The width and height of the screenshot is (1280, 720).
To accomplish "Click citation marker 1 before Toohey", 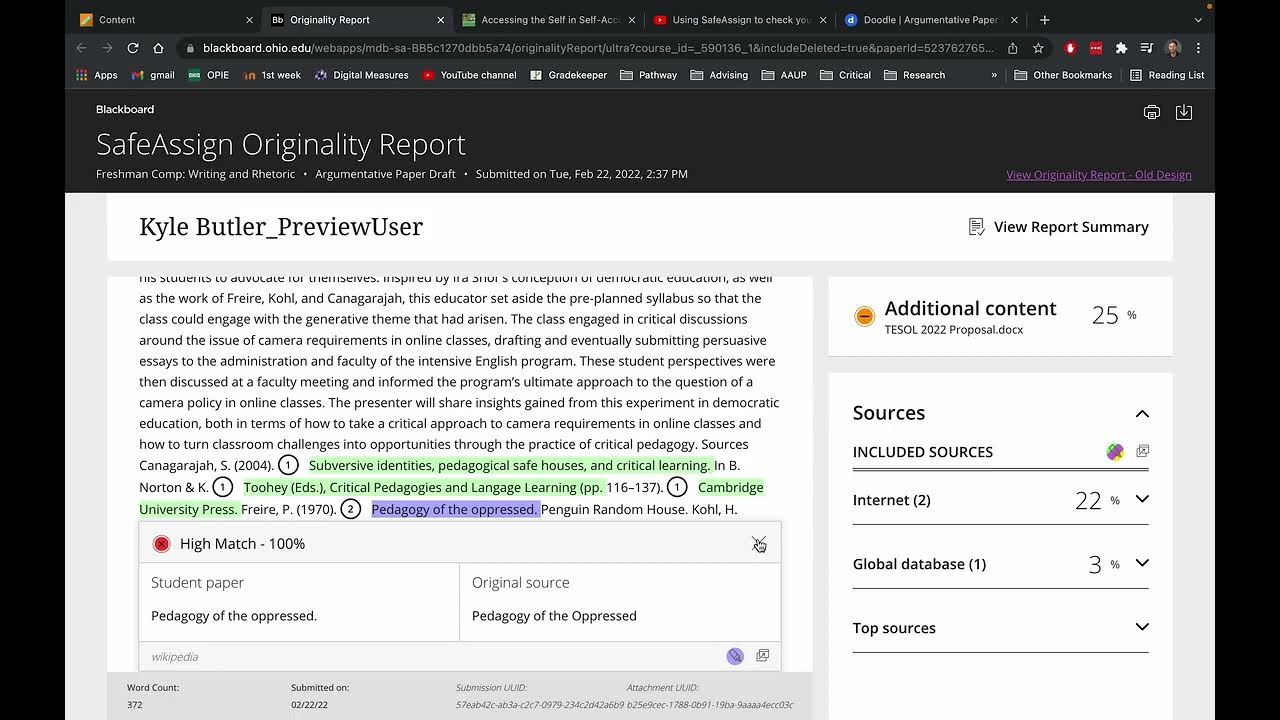I will tap(223, 487).
